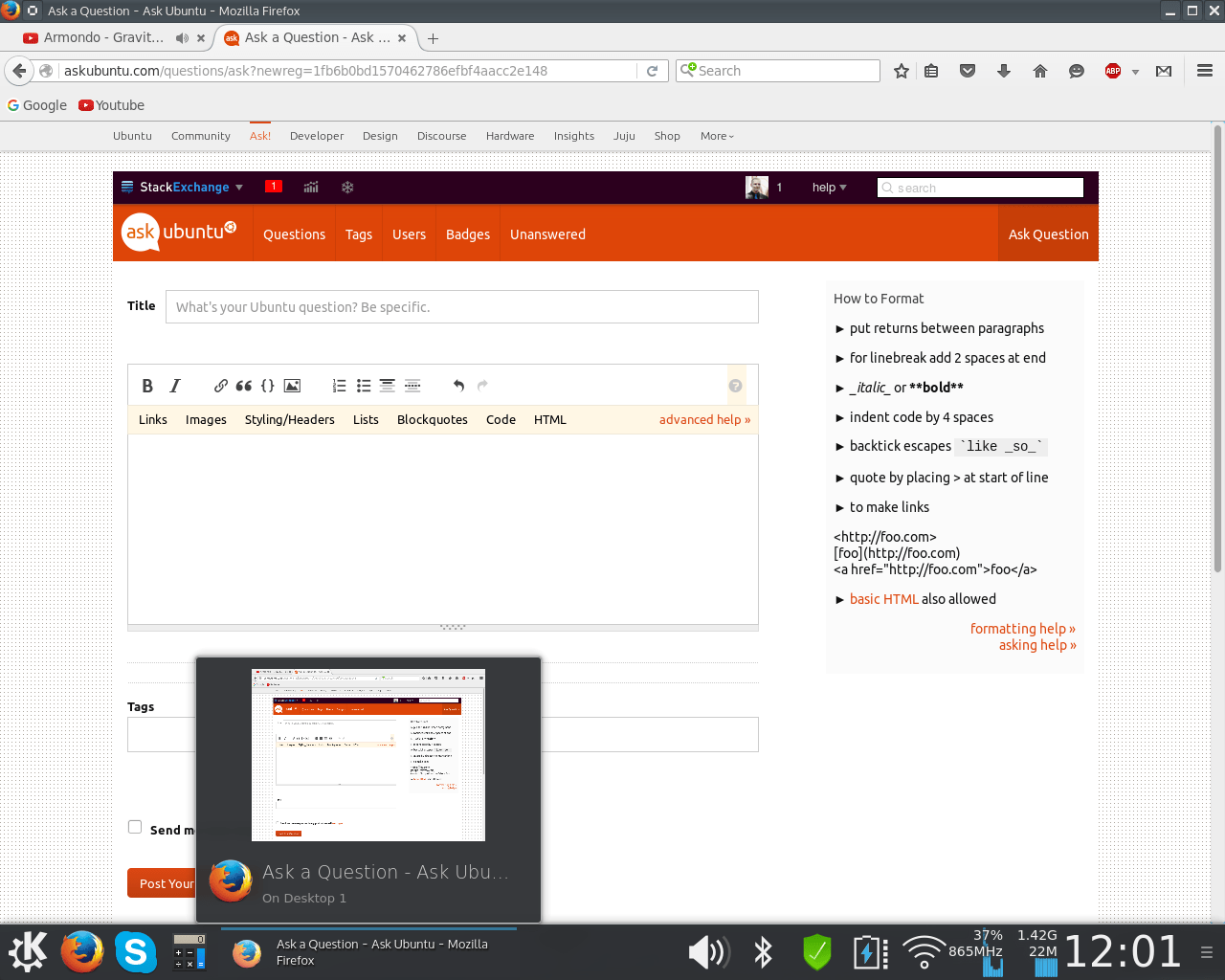Create a numbered list from the toolbar
This screenshot has height=980, width=1225.
pos(339,386)
